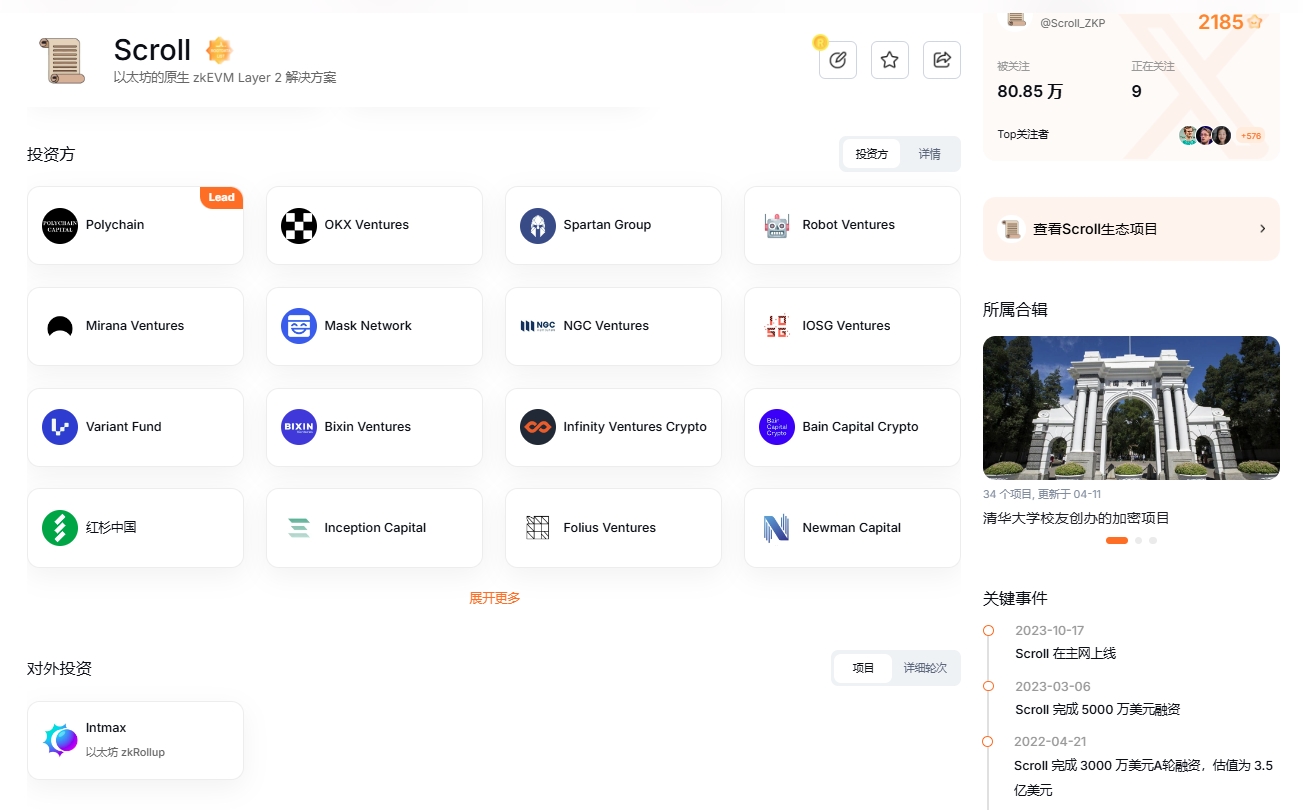Image resolution: width=1303 pixels, height=810 pixels.
Task: Click the 80.85 万 followers count
Action: coord(1030,91)
